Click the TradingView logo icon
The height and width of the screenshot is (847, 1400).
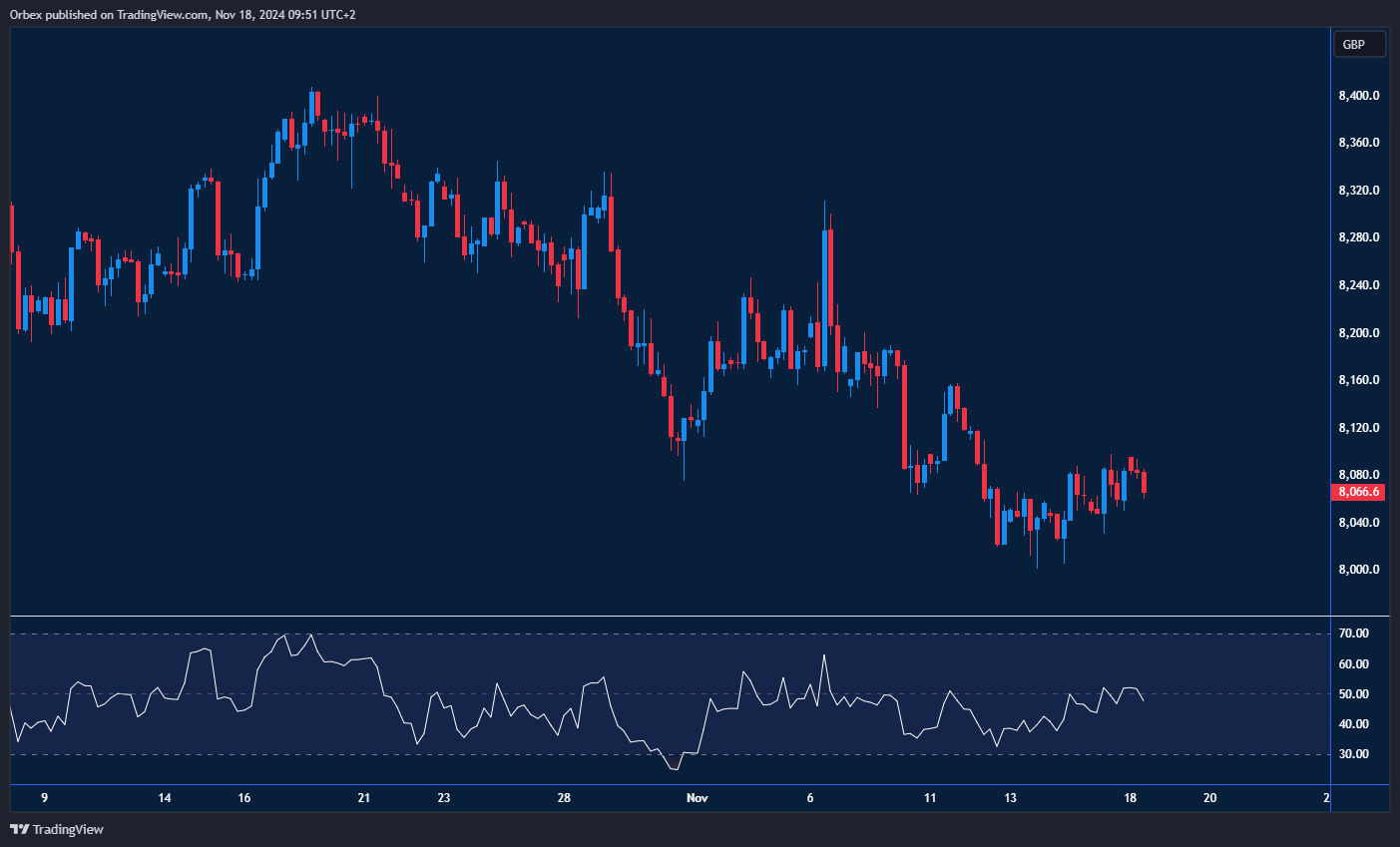point(19,829)
